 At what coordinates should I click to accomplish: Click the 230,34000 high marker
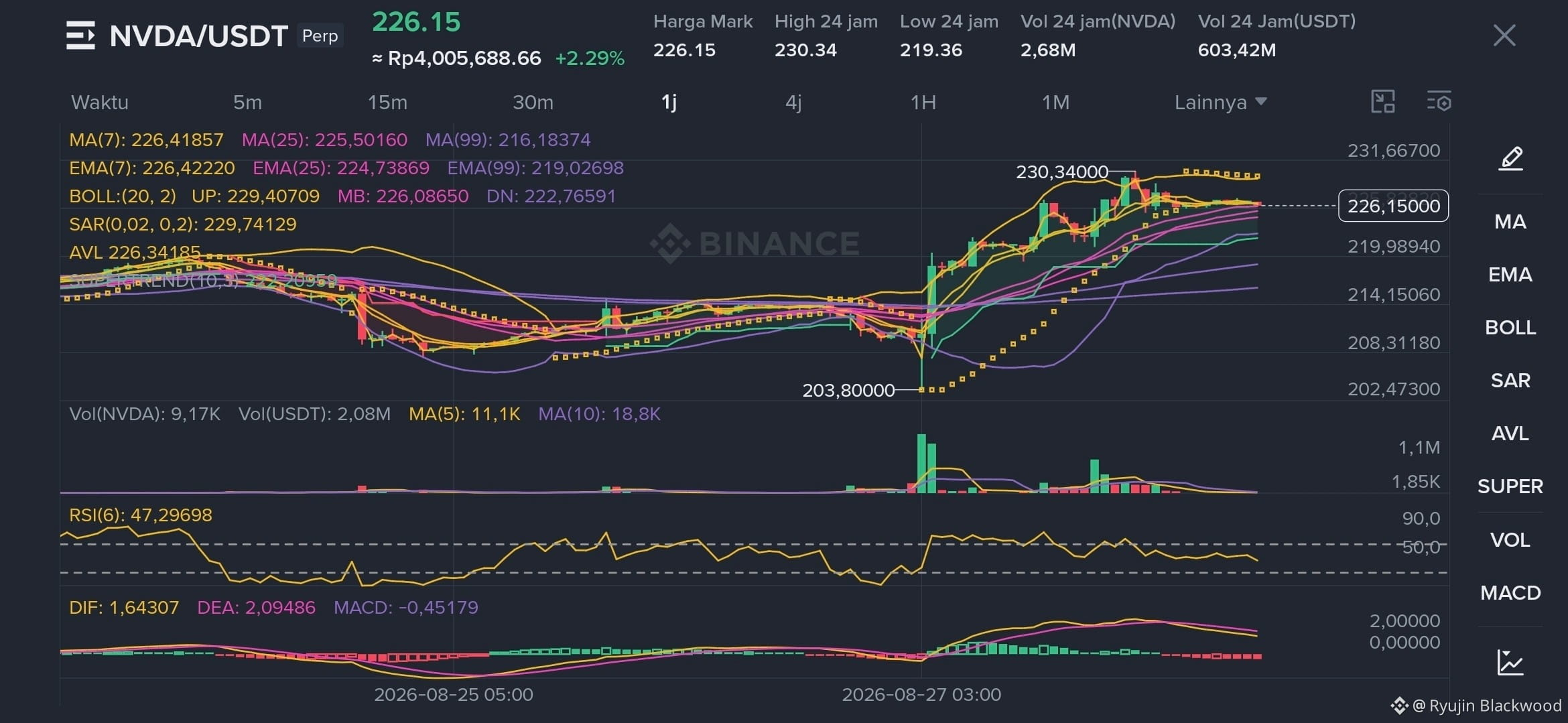(x=1062, y=172)
